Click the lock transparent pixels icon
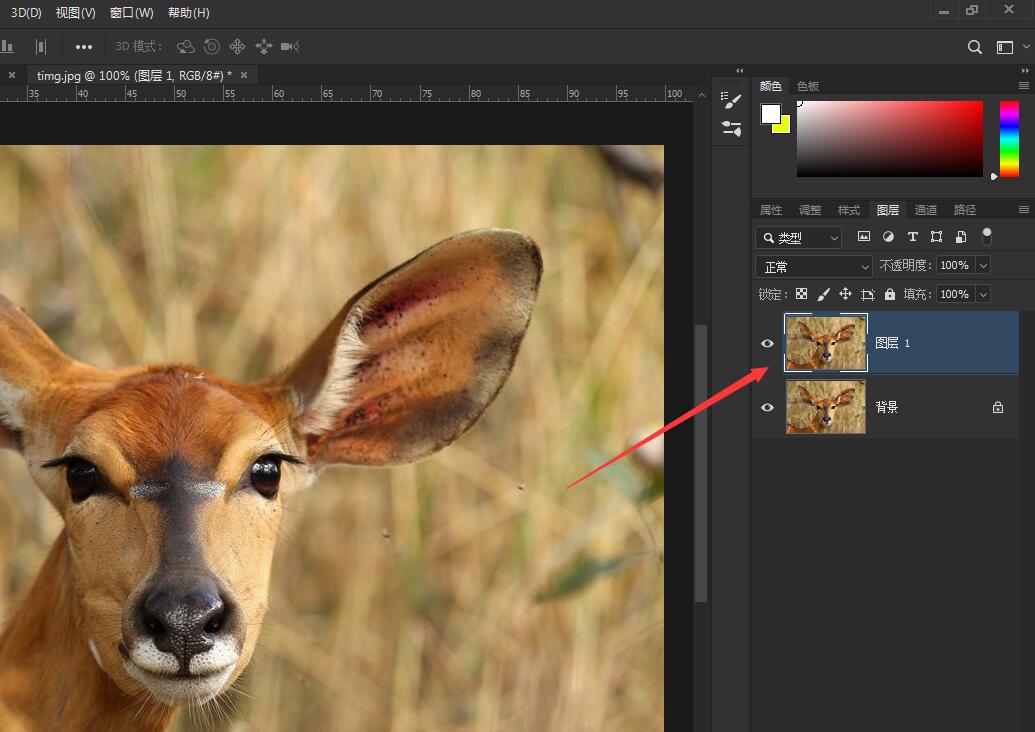This screenshot has height=732, width=1035. (800, 294)
